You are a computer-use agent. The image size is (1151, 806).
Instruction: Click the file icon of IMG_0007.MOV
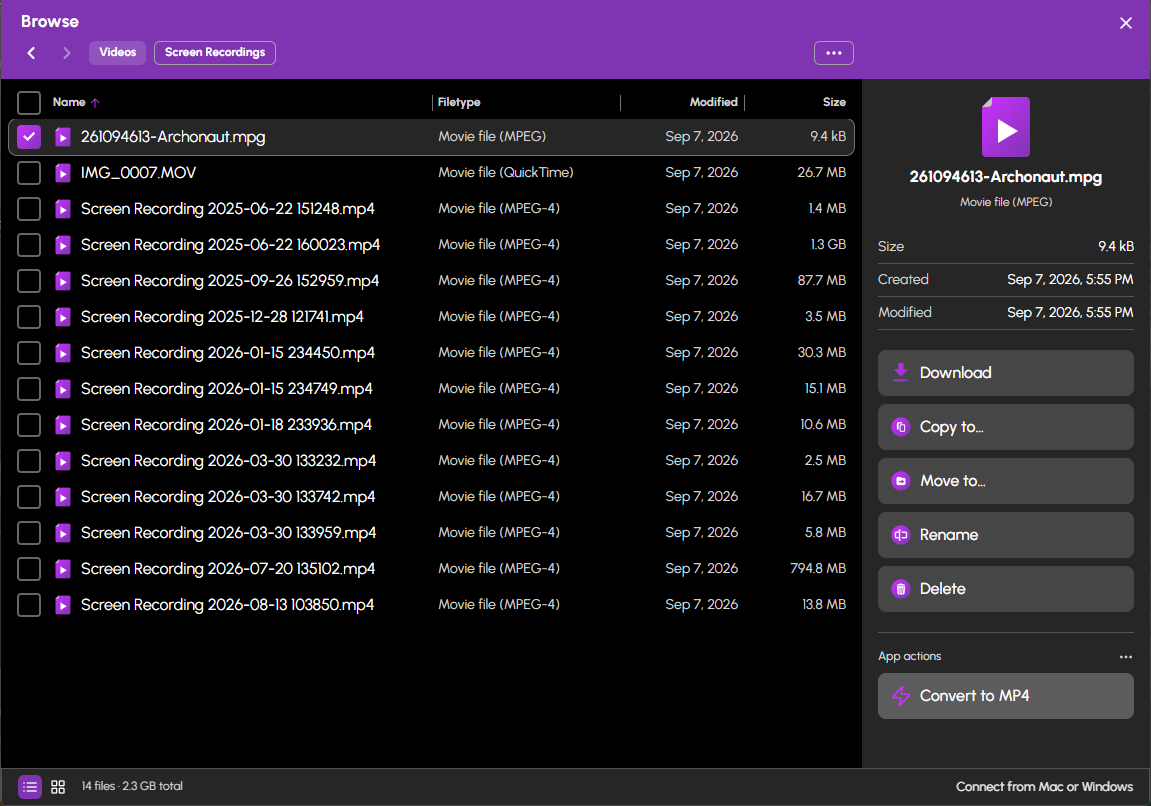point(63,173)
